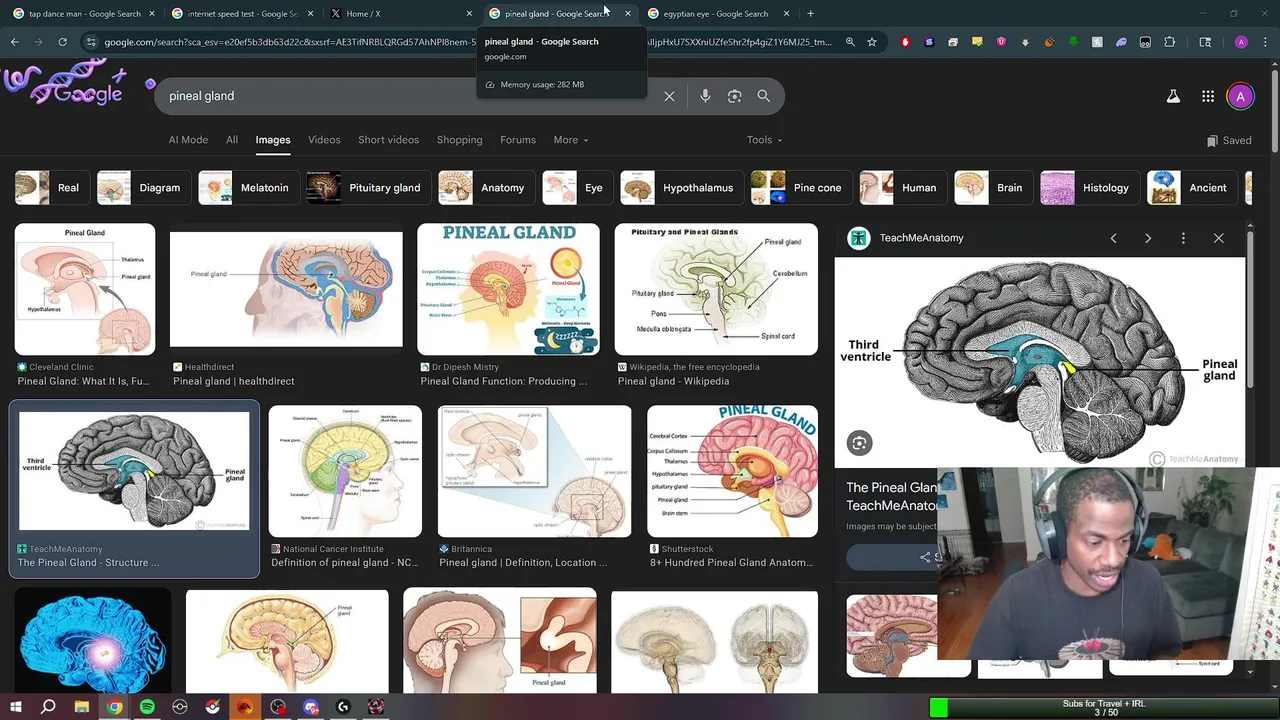
Task: Open the Spotify icon in the taskbar
Action: point(147,707)
